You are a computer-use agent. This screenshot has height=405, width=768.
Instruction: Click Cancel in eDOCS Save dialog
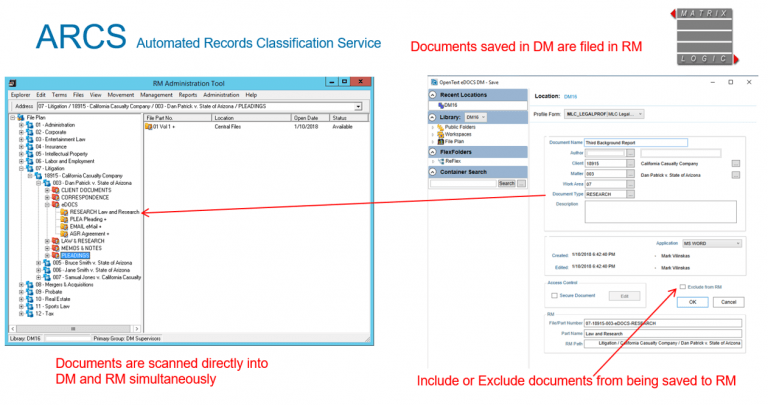click(x=728, y=302)
